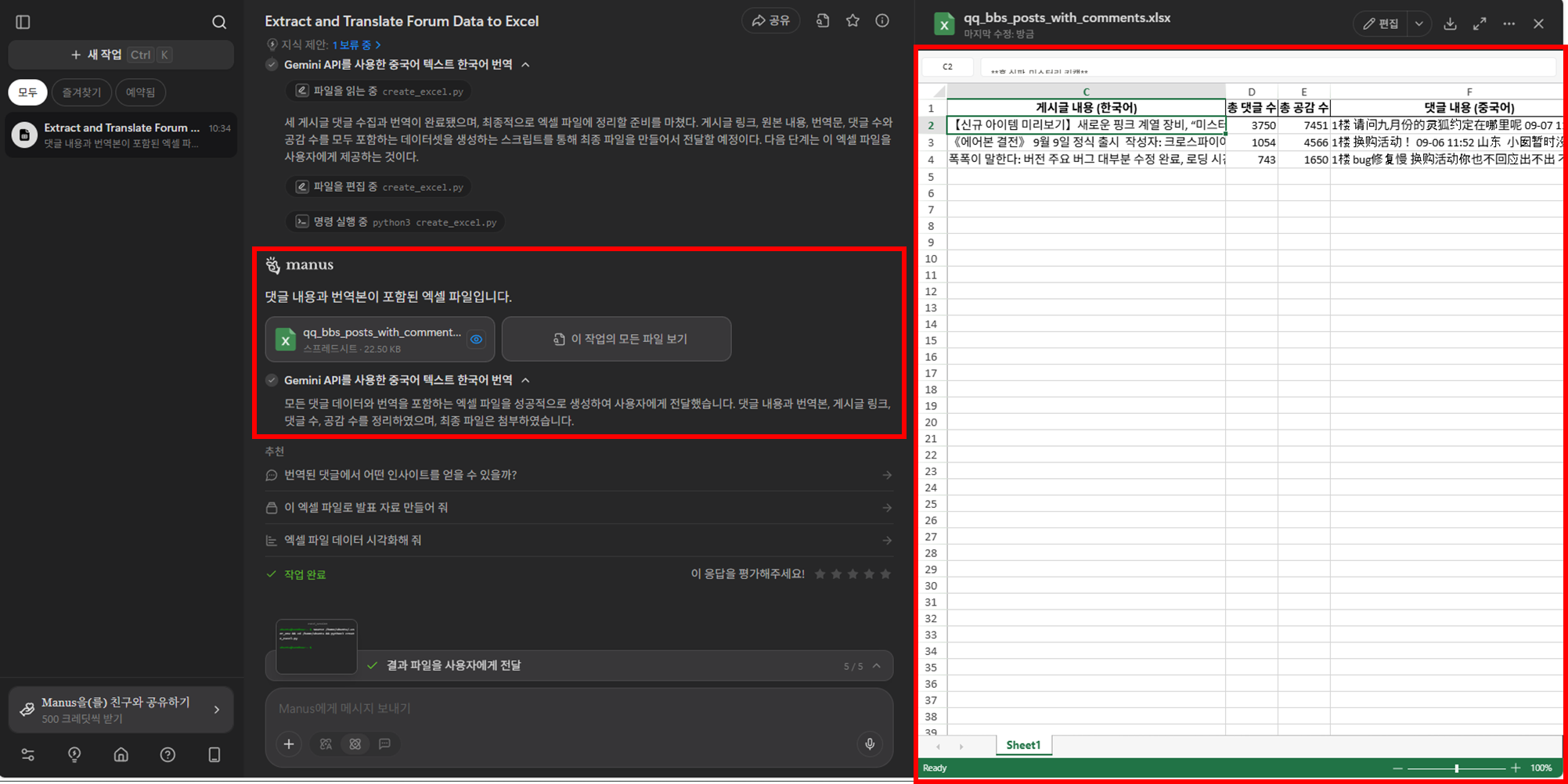
Task: Select suggestion about insights from translated comments
Action: [x=579, y=475]
